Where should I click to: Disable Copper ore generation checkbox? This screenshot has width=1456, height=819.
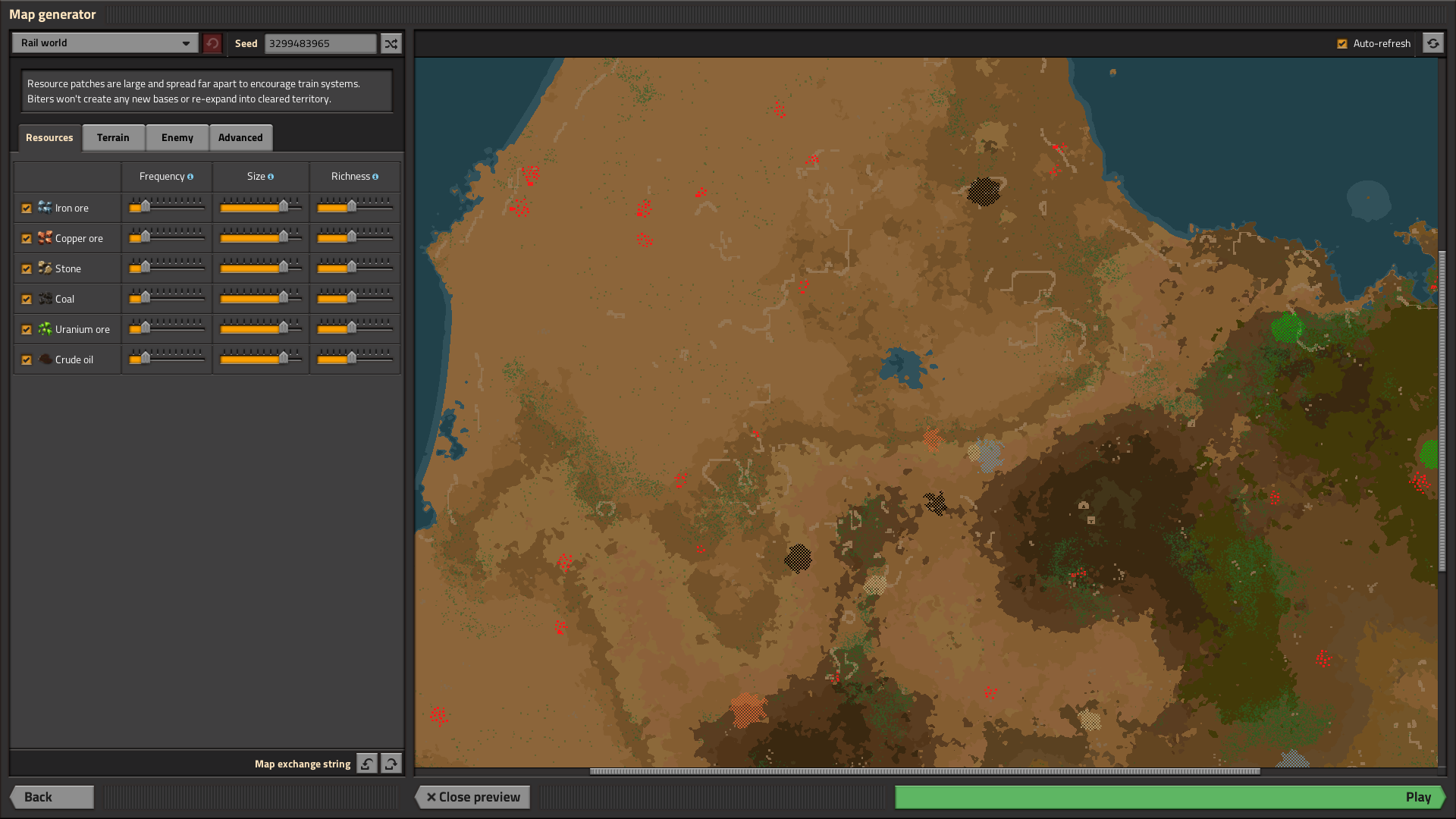tap(27, 238)
